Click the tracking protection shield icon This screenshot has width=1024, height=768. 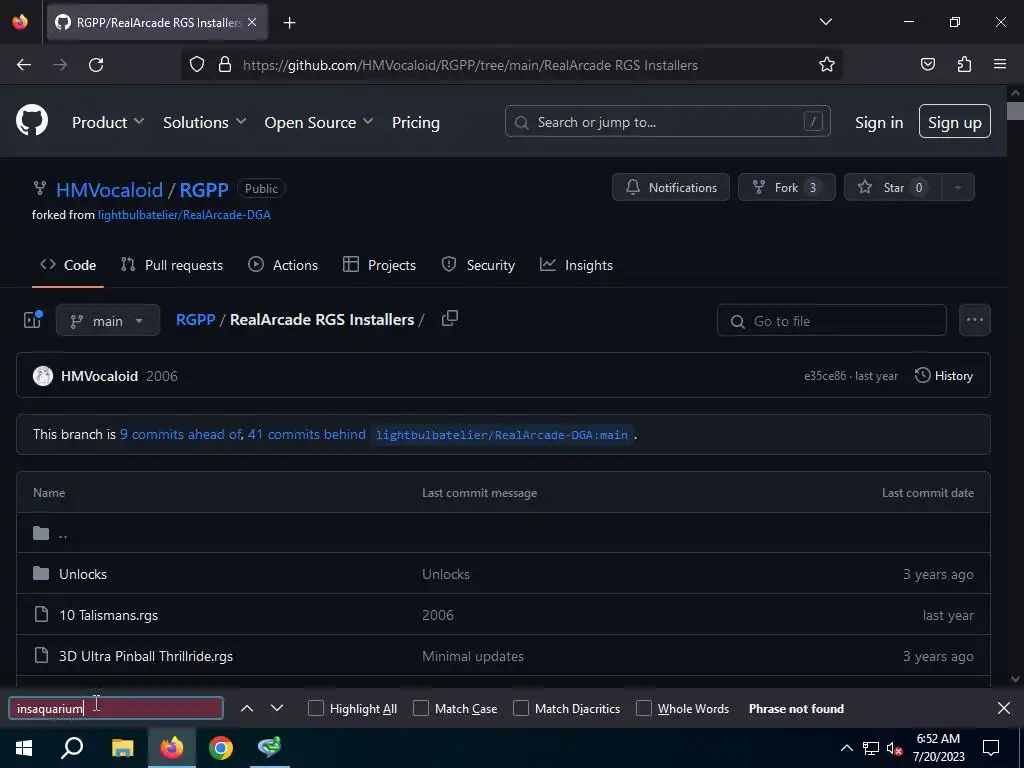[x=197, y=65]
